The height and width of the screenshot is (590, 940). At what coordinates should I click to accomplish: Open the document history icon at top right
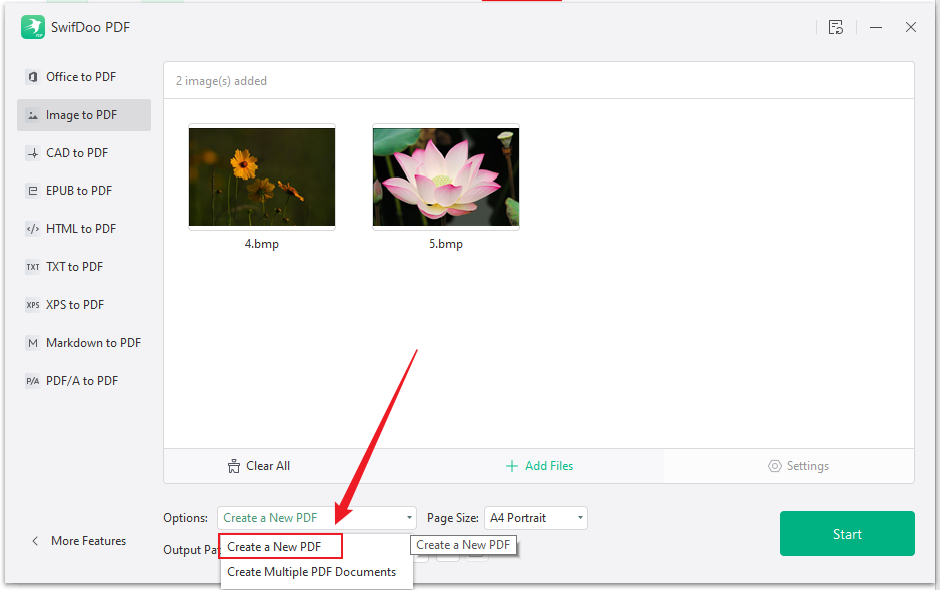(836, 27)
